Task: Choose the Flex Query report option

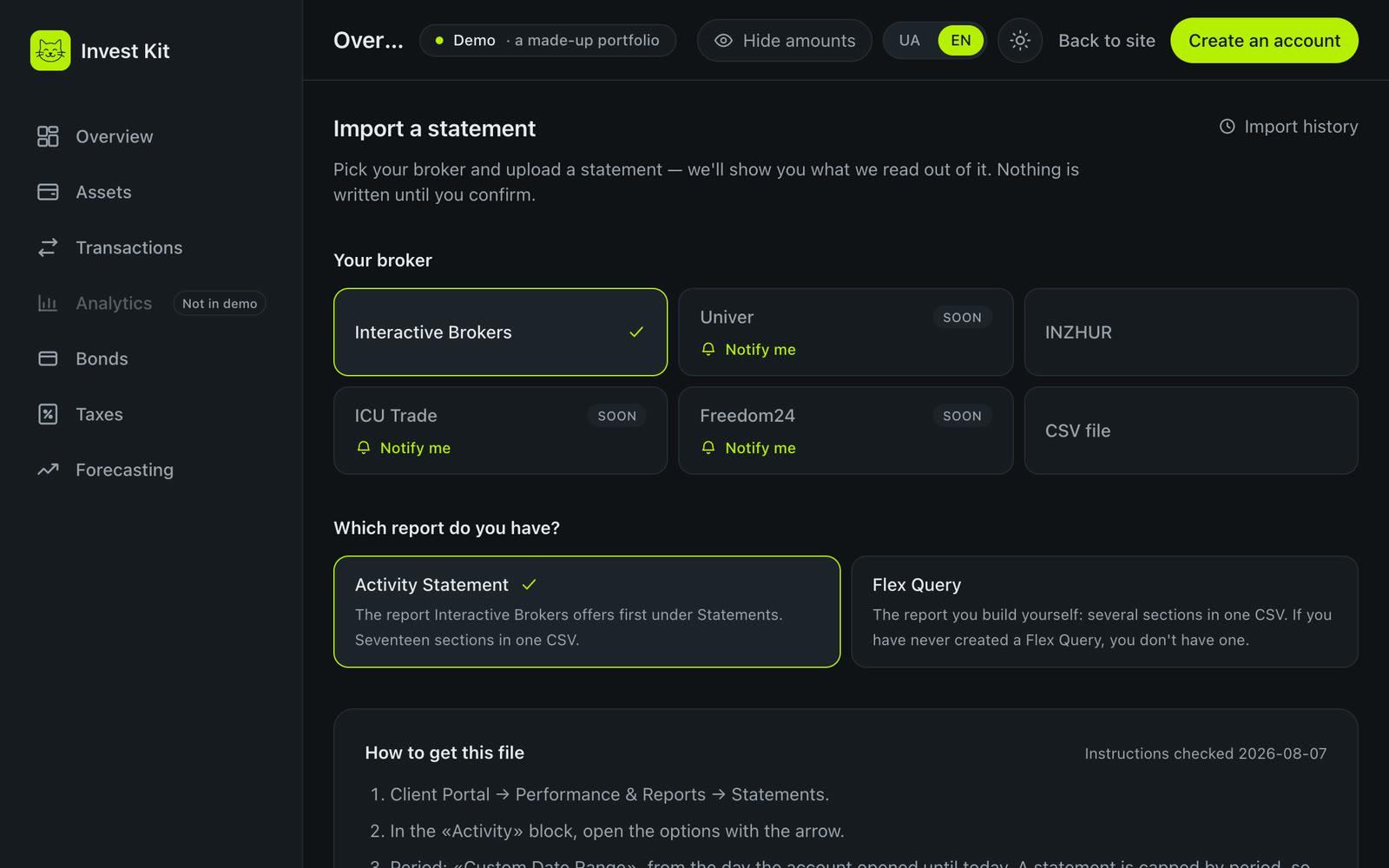Action: [x=1104, y=612]
